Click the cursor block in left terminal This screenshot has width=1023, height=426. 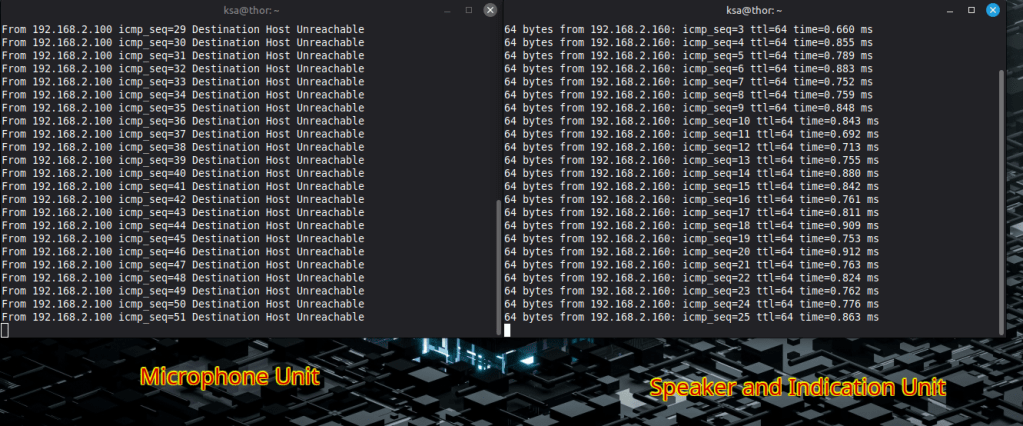pos(5,330)
